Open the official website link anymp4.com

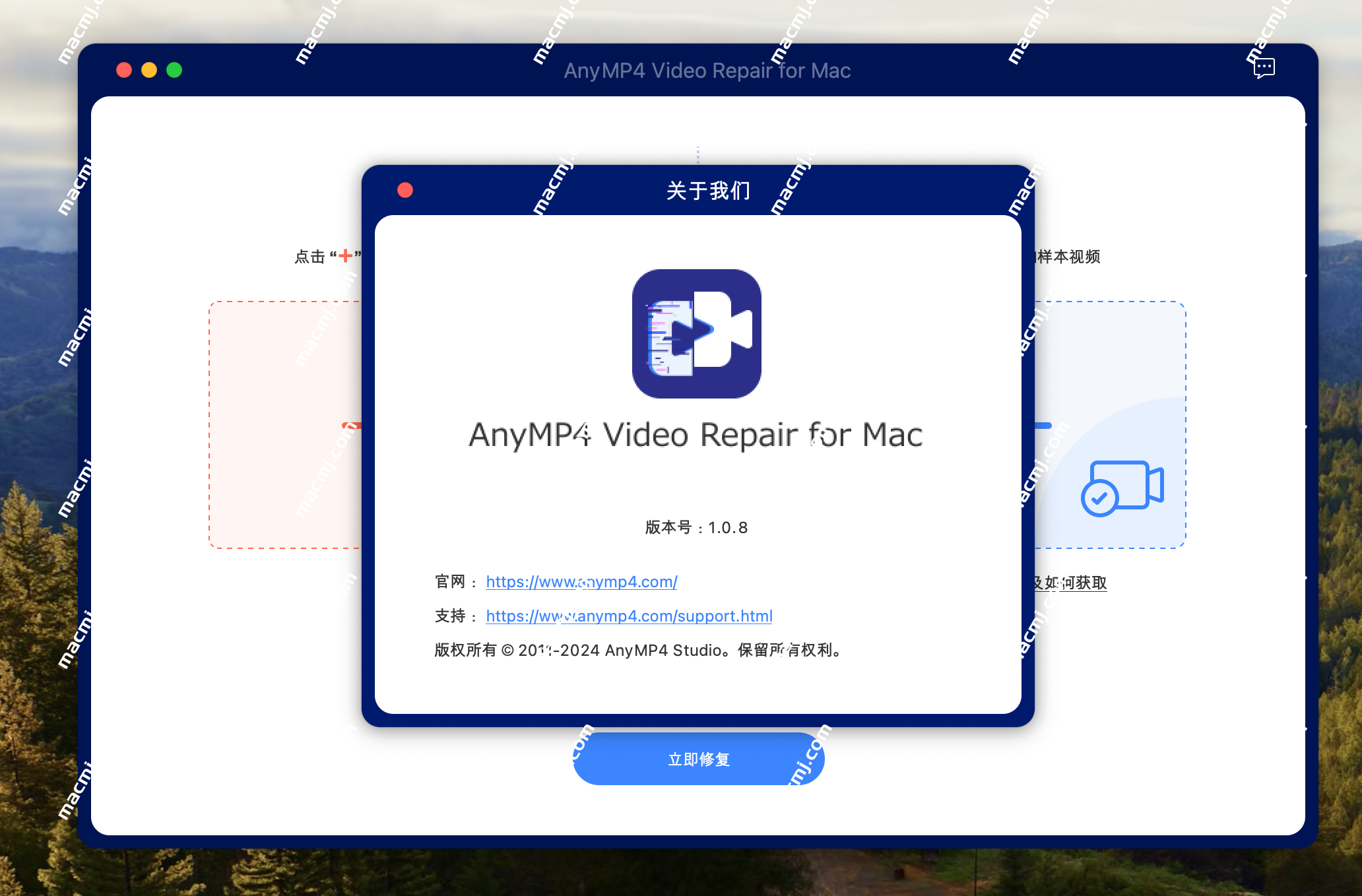[x=581, y=582]
